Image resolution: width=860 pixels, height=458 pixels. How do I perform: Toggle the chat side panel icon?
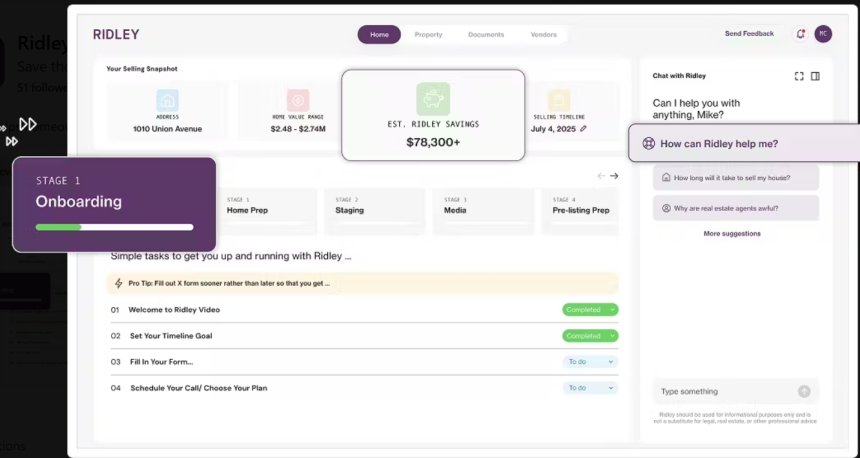pos(816,76)
